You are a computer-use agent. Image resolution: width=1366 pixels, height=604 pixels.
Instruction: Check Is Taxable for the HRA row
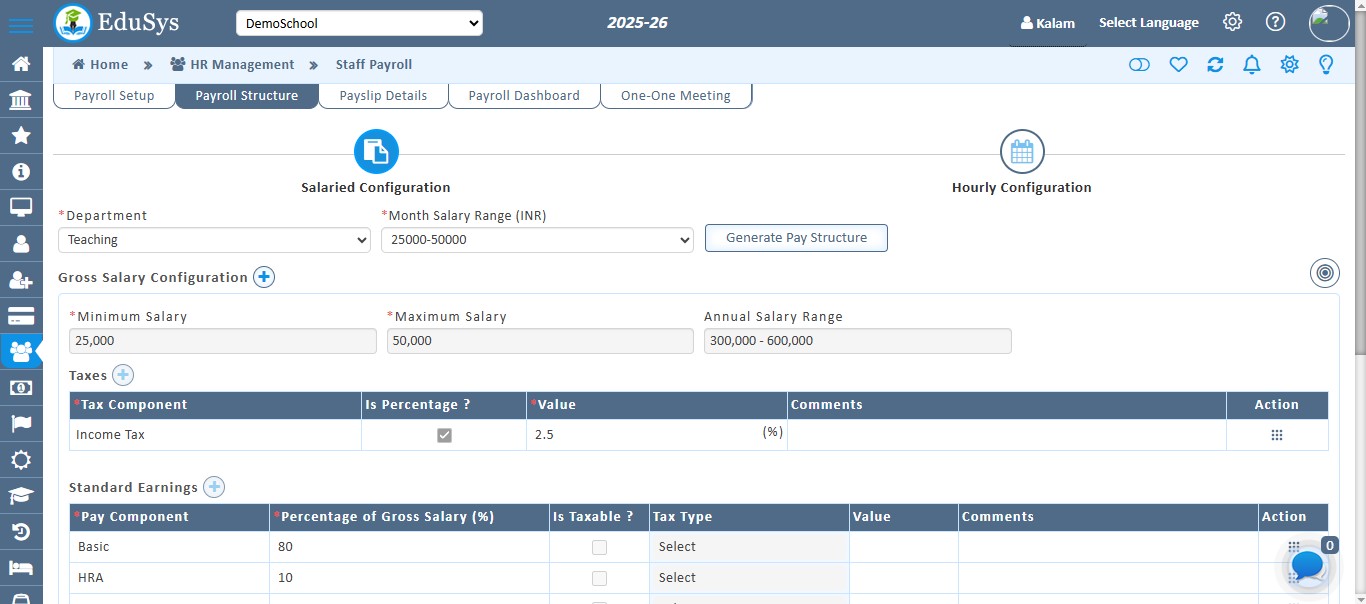[599, 578]
